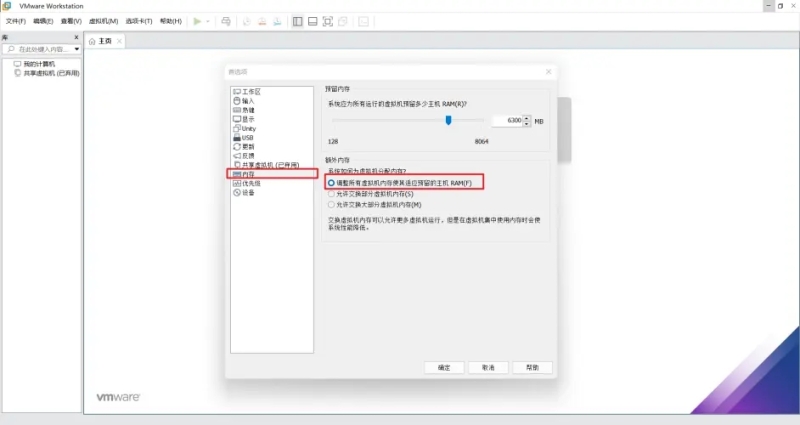
Task: Select 优先级 in the preferences list
Action: 247,183
